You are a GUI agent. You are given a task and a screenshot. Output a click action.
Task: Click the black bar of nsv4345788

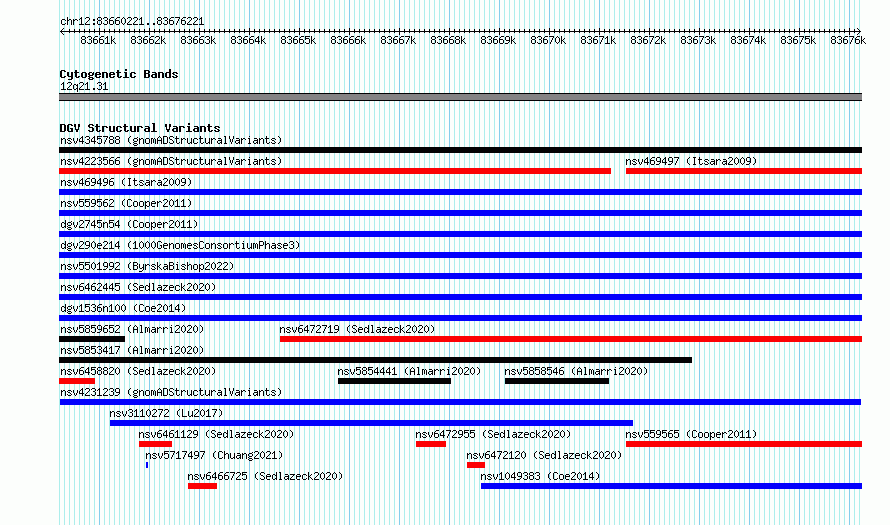[x=460, y=150]
